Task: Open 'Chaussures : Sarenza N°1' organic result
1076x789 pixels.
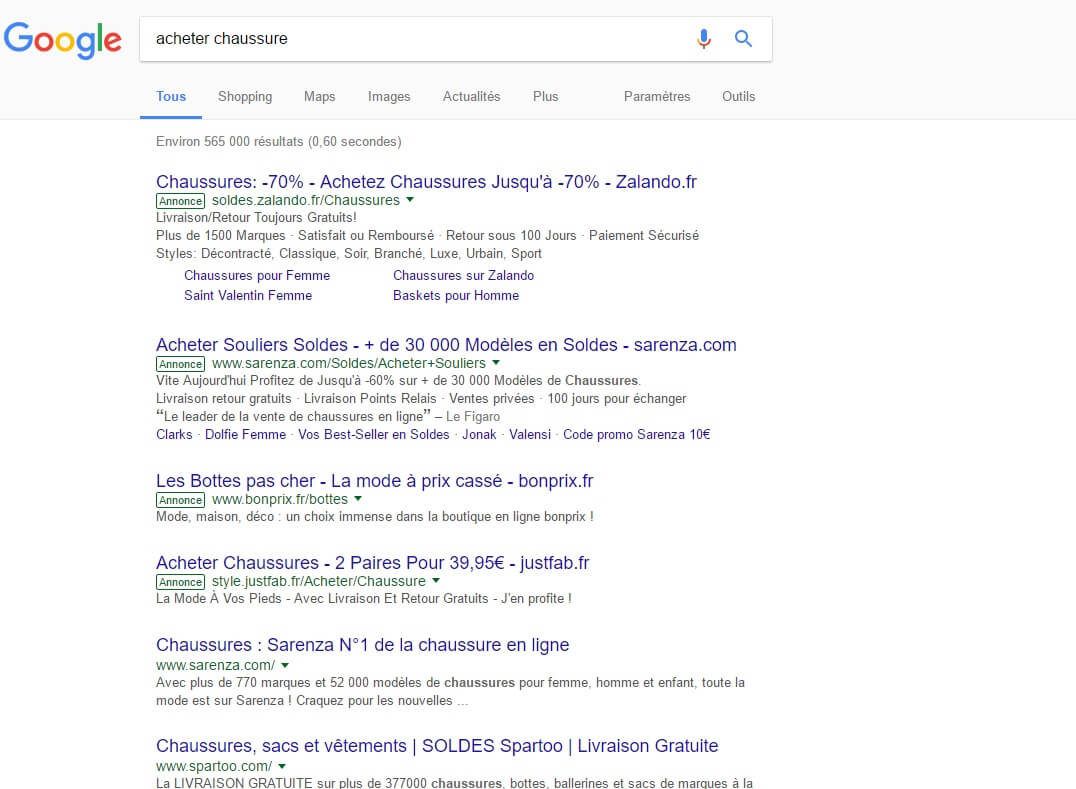Action: pyautogui.click(x=362, y=645)
